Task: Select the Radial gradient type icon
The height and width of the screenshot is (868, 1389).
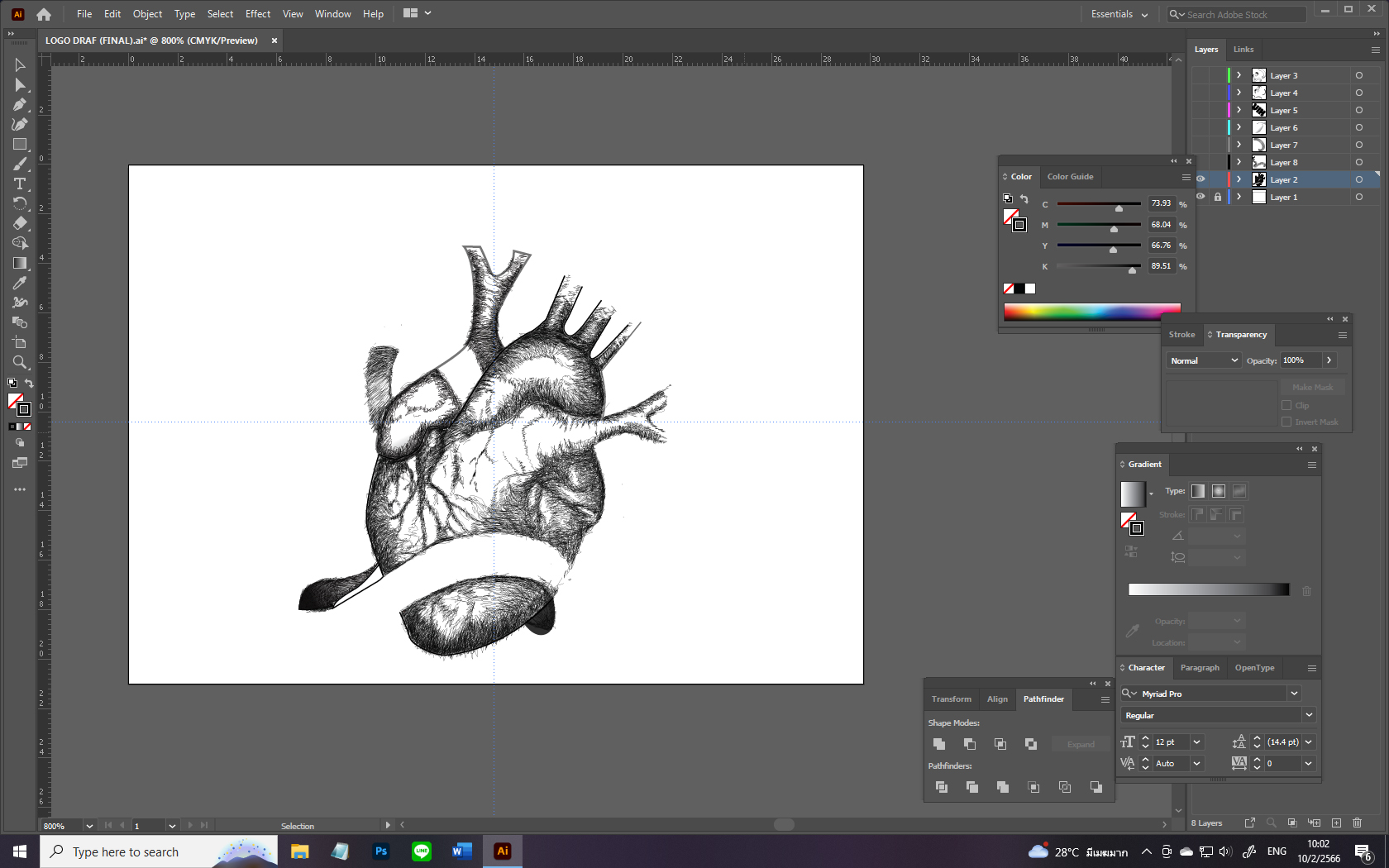Action: [1218, 491]
